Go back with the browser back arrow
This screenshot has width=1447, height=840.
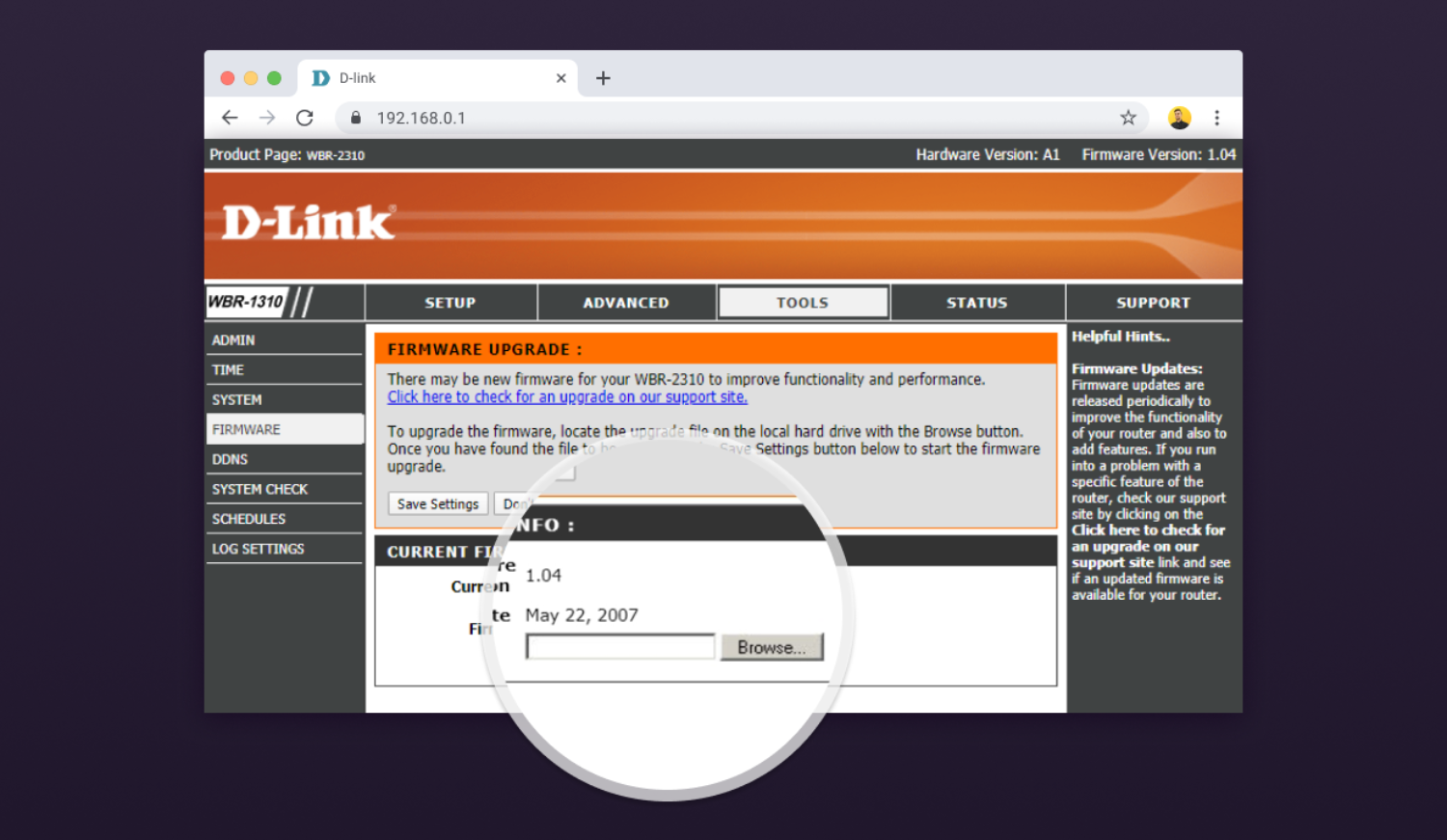[x=230, y=118]
